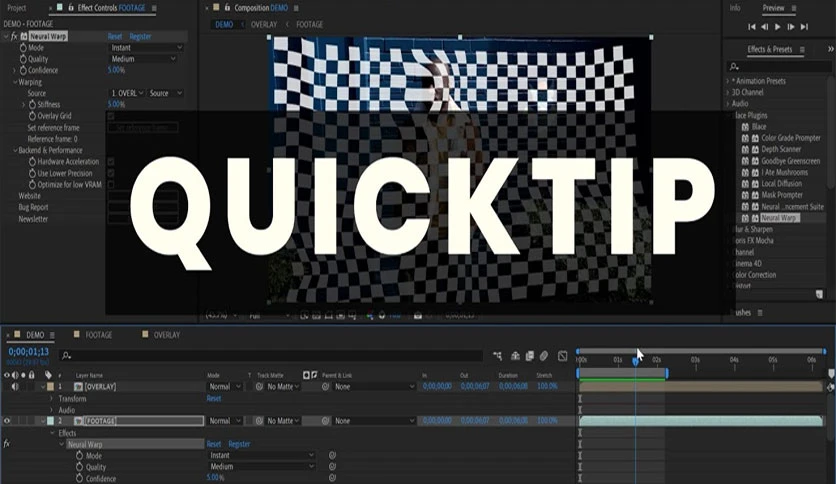Image resolution: width=836 pixels, height=484 pixels.
Task: Step back one frame in Preview
Action: coord(765,27)
